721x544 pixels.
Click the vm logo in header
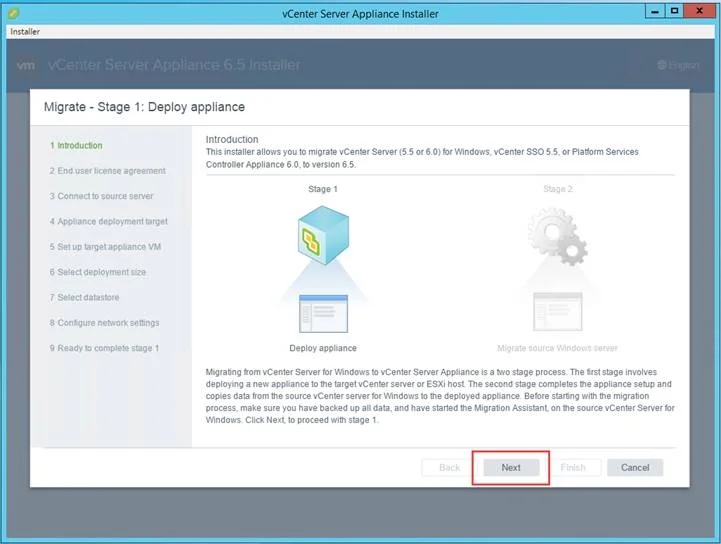tap(26, 65)
